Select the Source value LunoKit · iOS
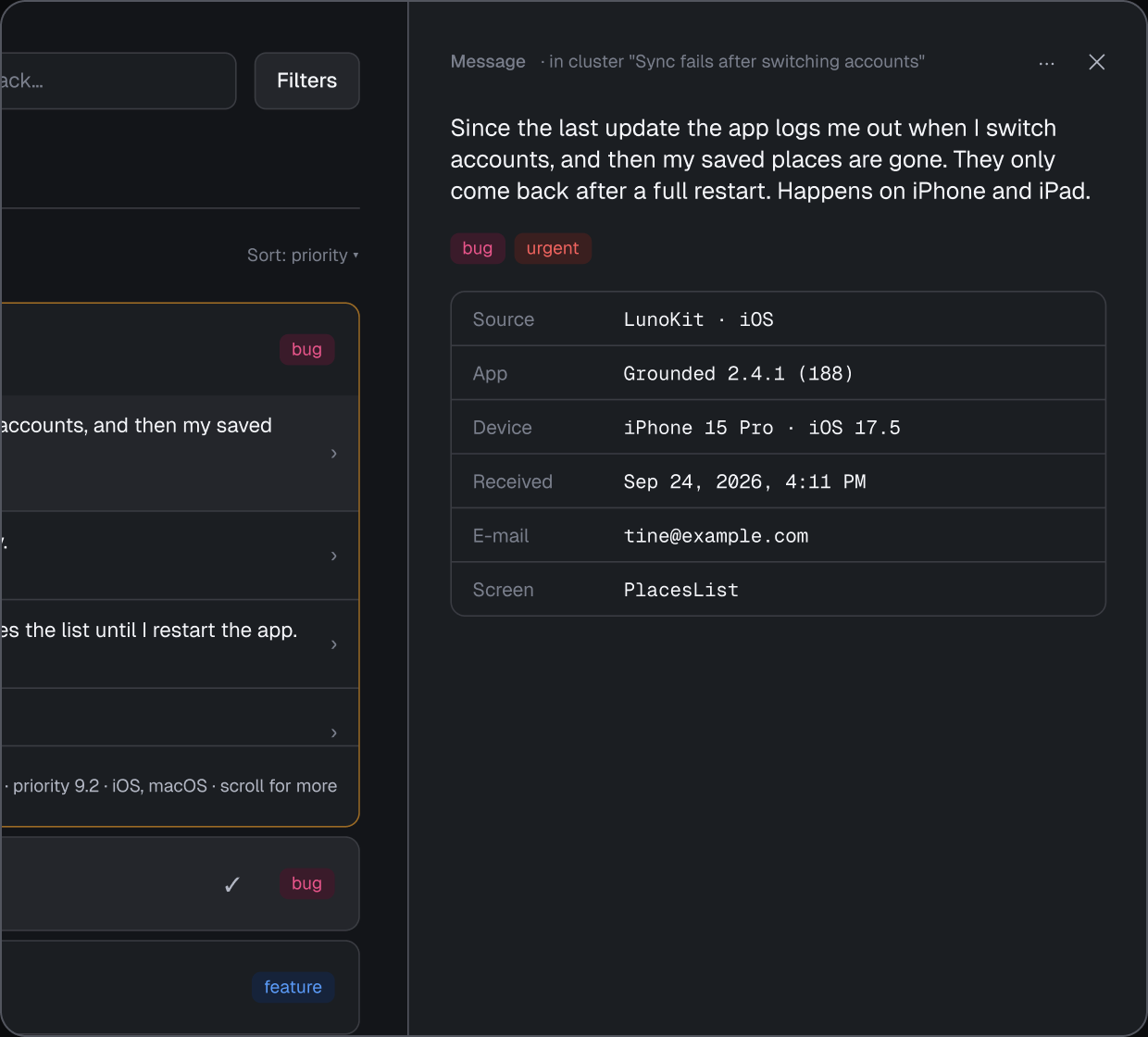The width and height of the screenshot is (1148, 1037). click(x=698, y=319)
